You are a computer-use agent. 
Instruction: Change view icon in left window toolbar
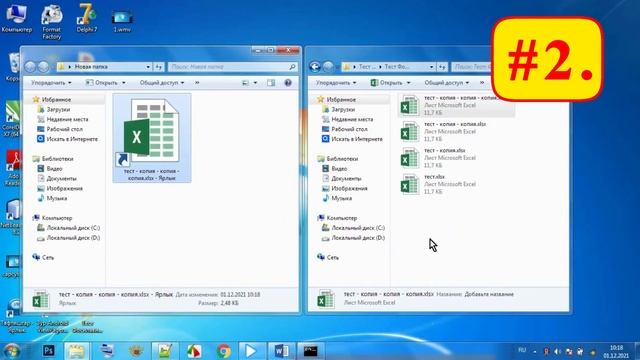click(x=245, y=83)
